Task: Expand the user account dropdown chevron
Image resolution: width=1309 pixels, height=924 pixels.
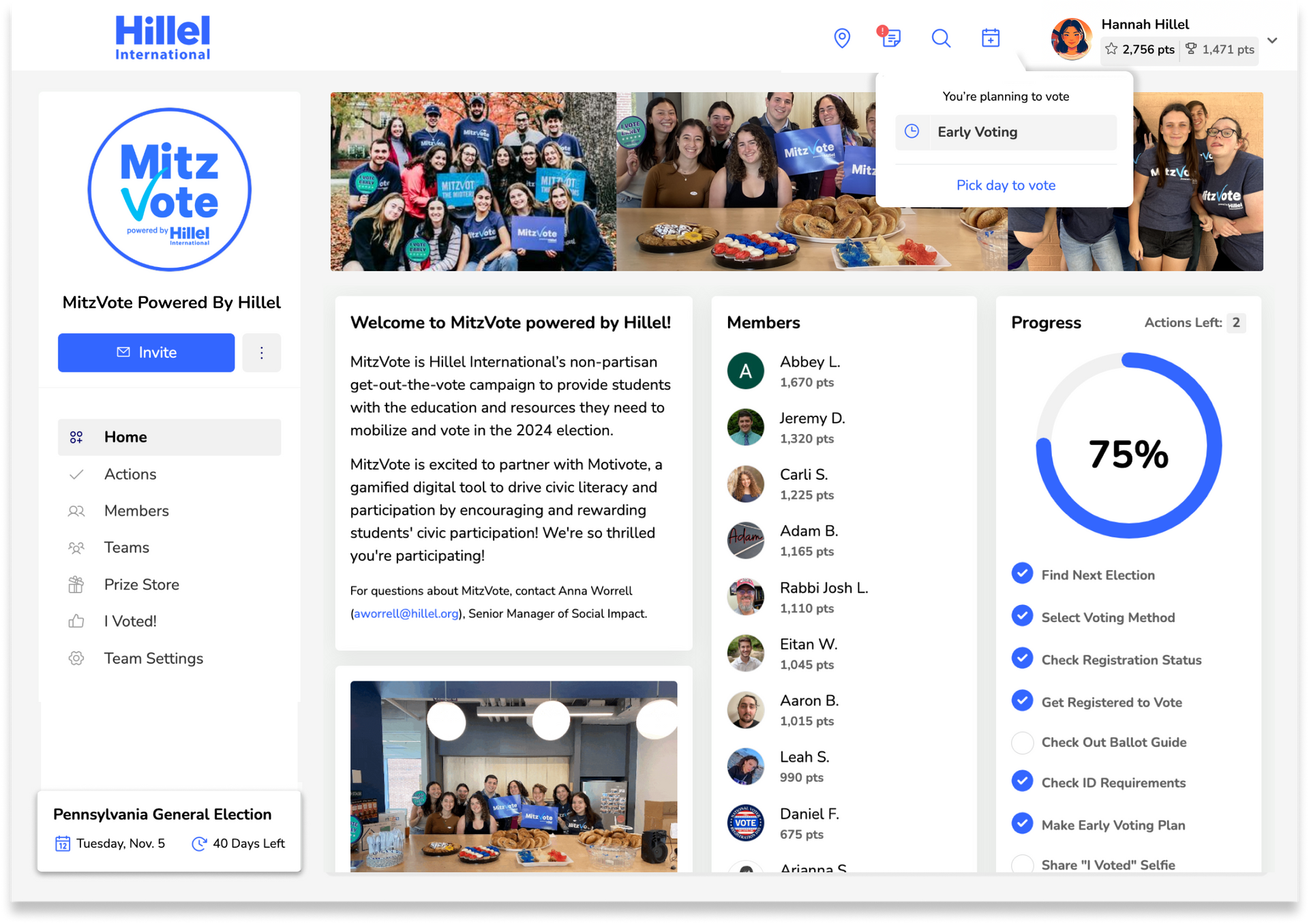Action: (1272, 40)
